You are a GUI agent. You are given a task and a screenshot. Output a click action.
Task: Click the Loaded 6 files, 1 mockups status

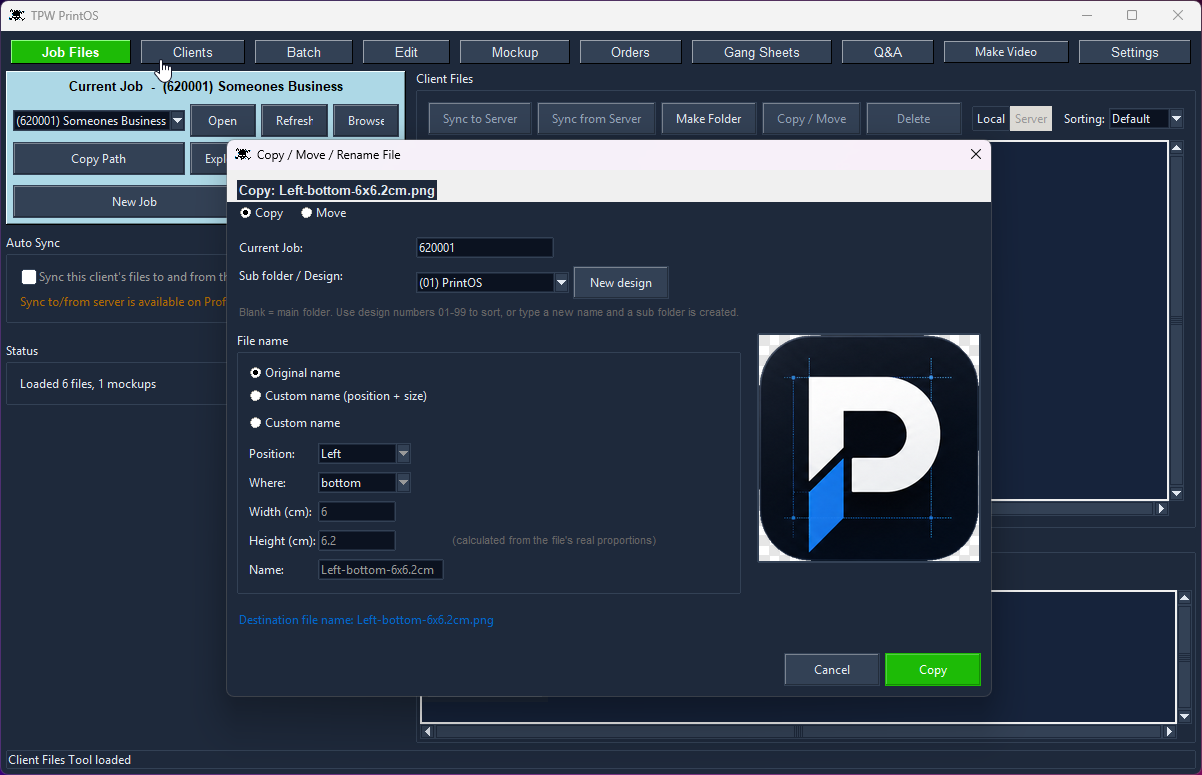pos(88,384)
